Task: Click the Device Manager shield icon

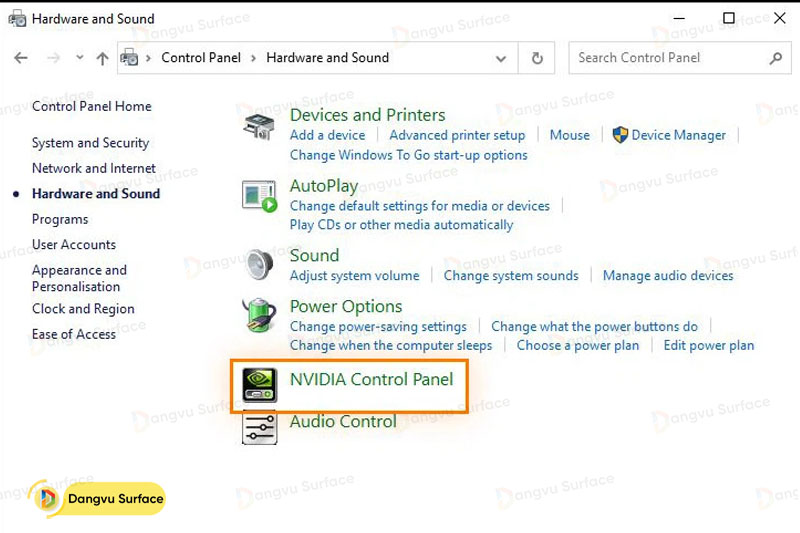Action: point(620,135)
